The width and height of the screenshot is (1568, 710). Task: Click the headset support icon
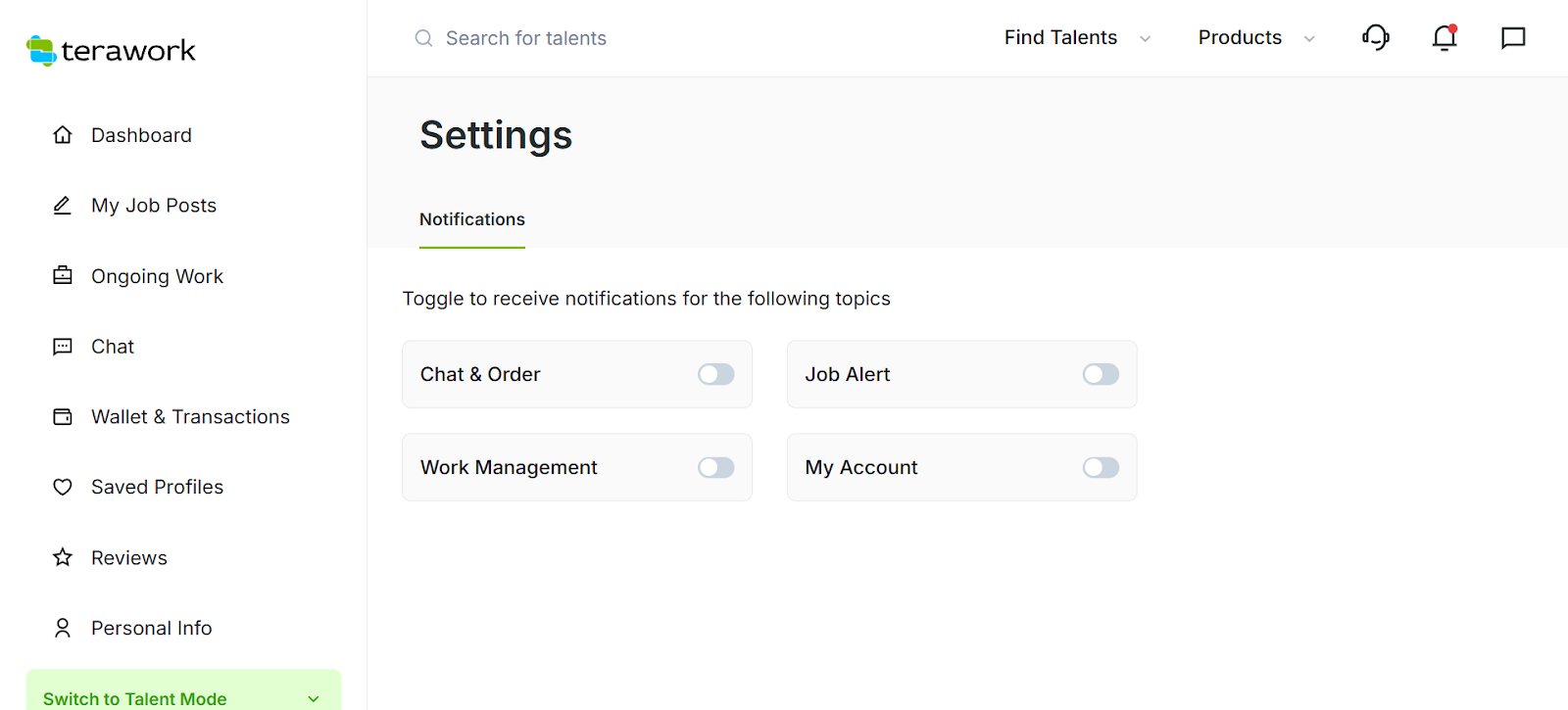coord(1376,38)
